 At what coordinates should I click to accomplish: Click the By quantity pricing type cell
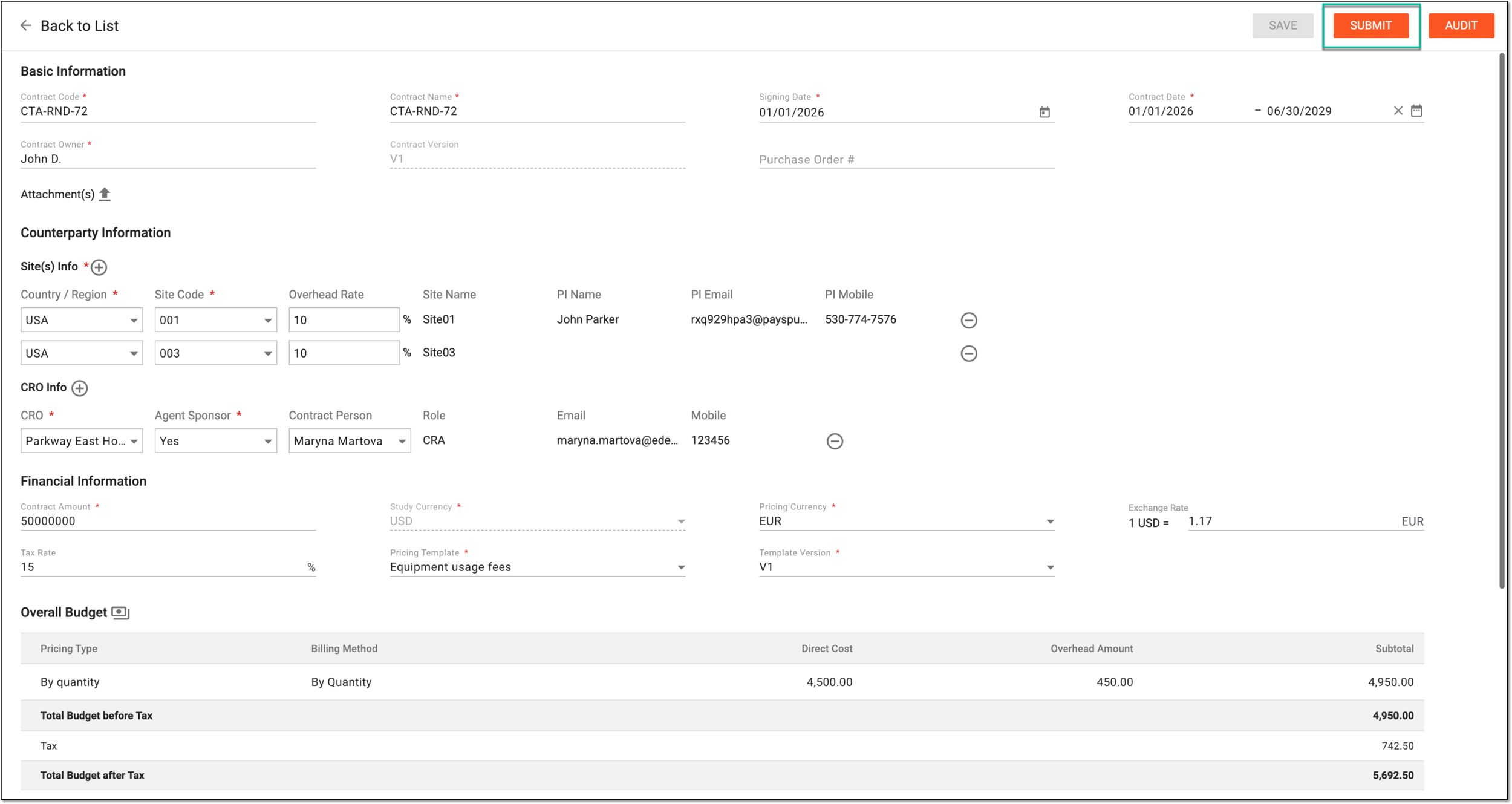[x=70, y=682]
